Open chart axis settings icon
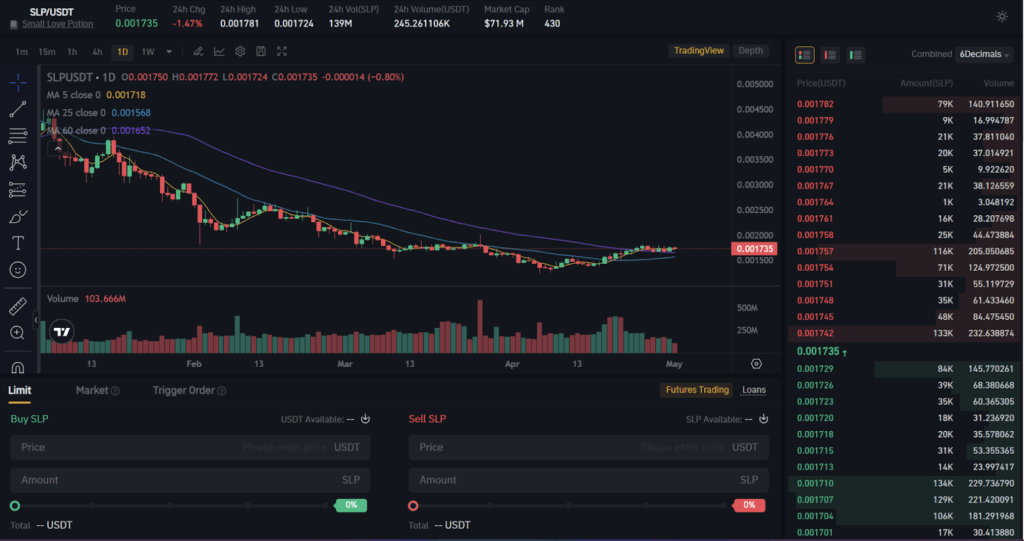This screenshot has height=541, width=1024. tap(756, 364)
